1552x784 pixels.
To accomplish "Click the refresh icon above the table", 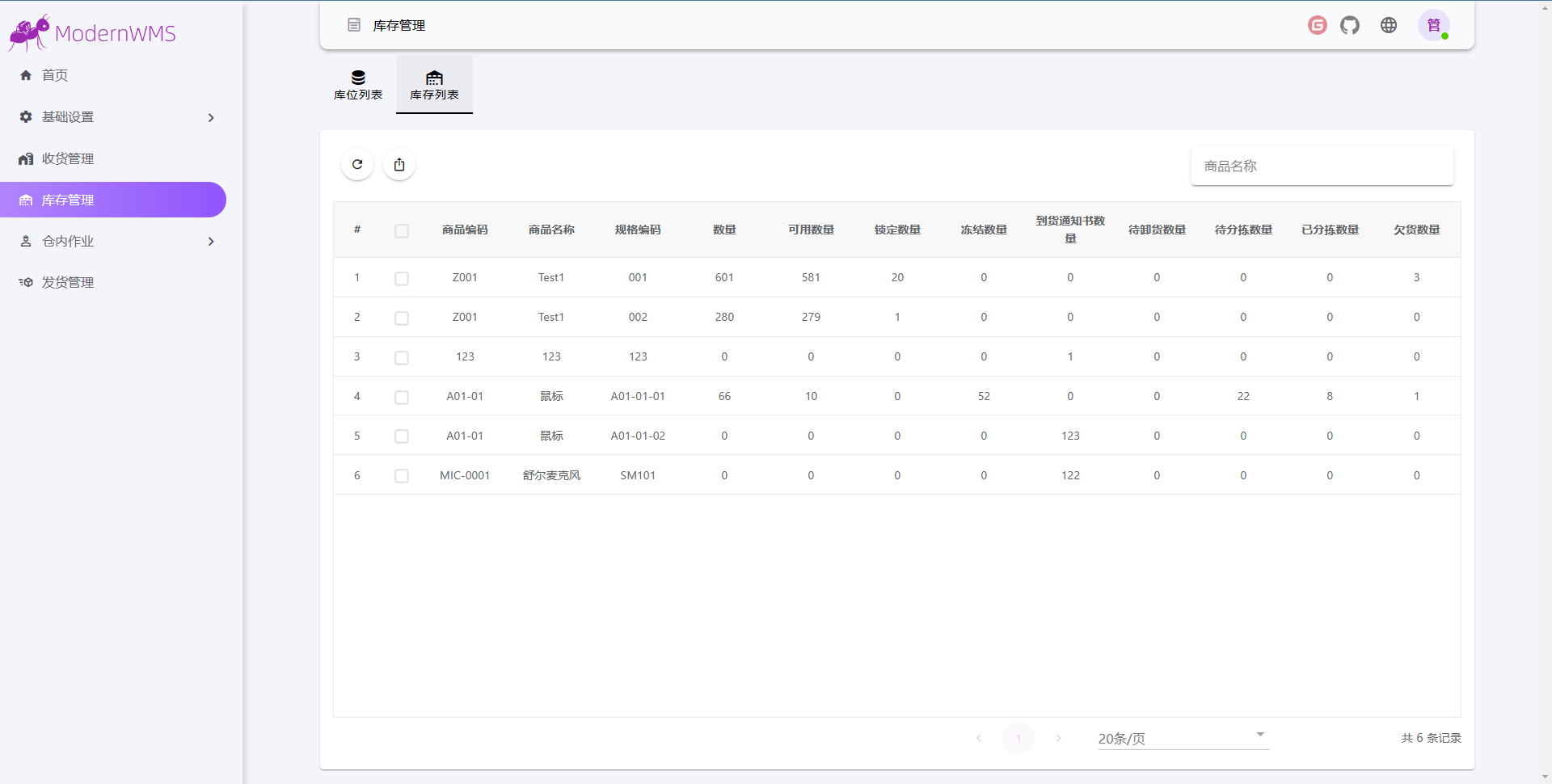I will 357,165.
